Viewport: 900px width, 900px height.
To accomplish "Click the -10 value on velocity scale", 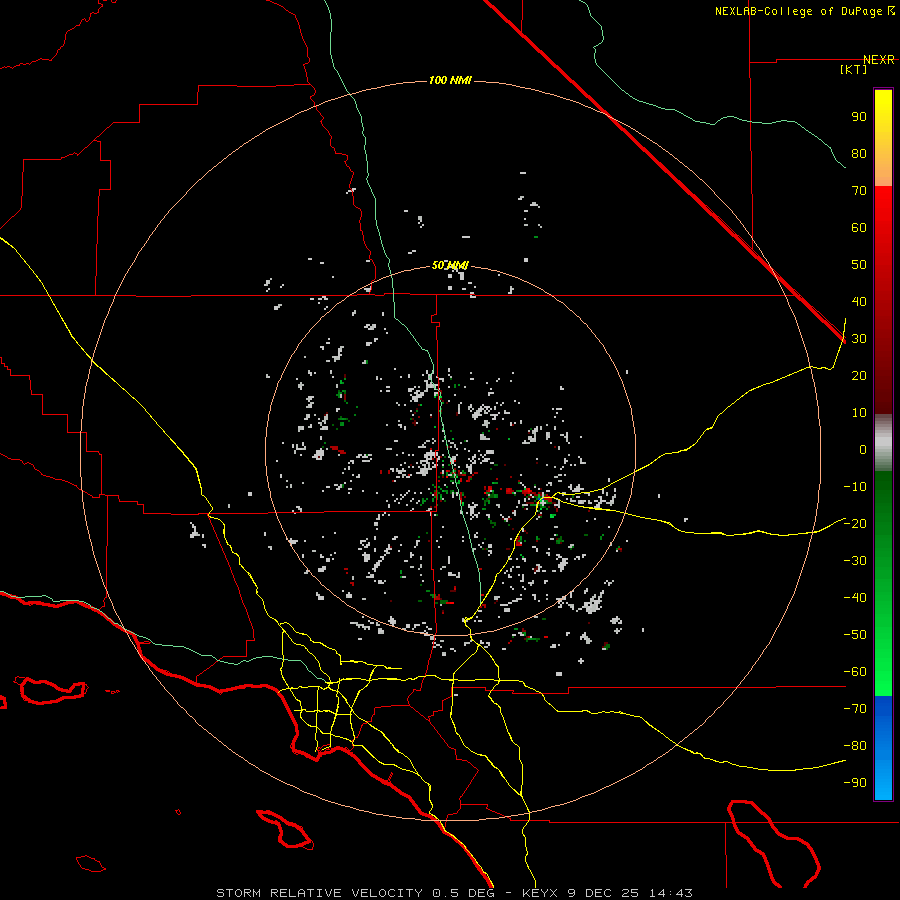I will 855,487.
